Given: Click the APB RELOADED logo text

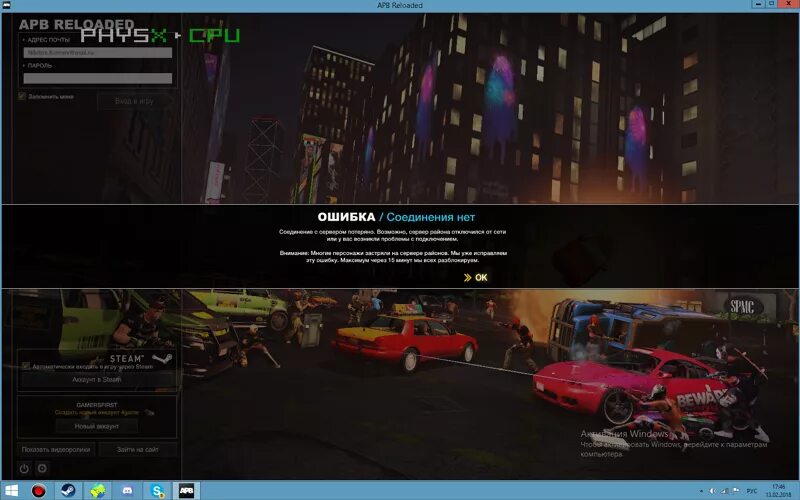Looking at the screenshot, I should [77, 24].
